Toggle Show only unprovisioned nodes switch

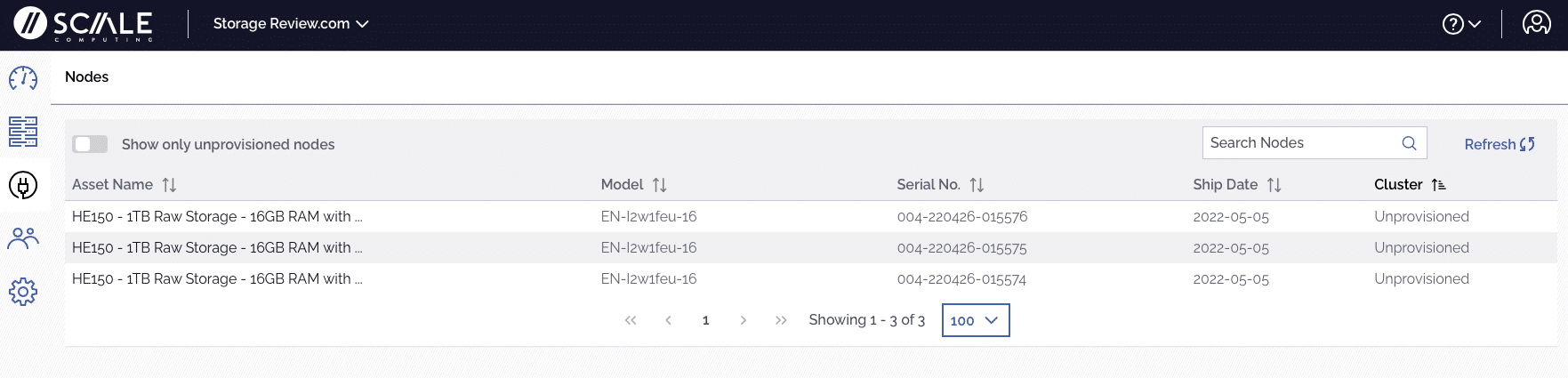tap(90, 144)
